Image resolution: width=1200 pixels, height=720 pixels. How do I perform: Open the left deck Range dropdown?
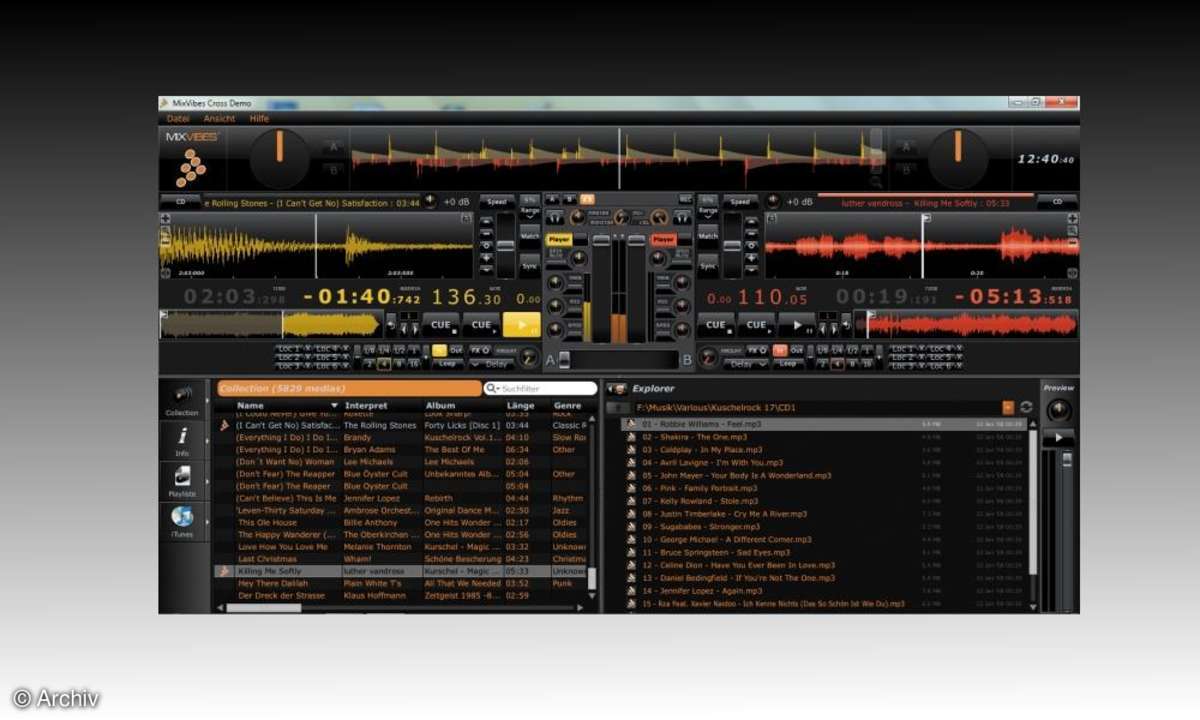[530, 213]
